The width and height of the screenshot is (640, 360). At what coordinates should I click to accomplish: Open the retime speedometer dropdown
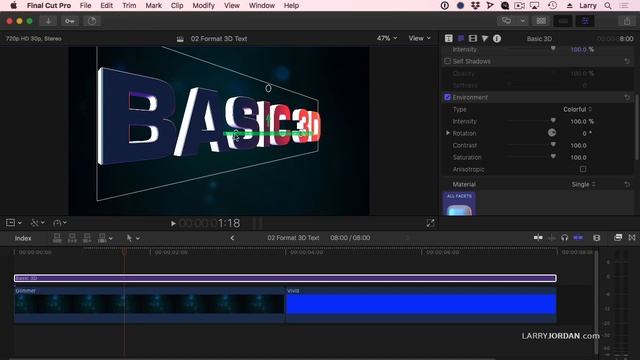[x=60, y=223]
